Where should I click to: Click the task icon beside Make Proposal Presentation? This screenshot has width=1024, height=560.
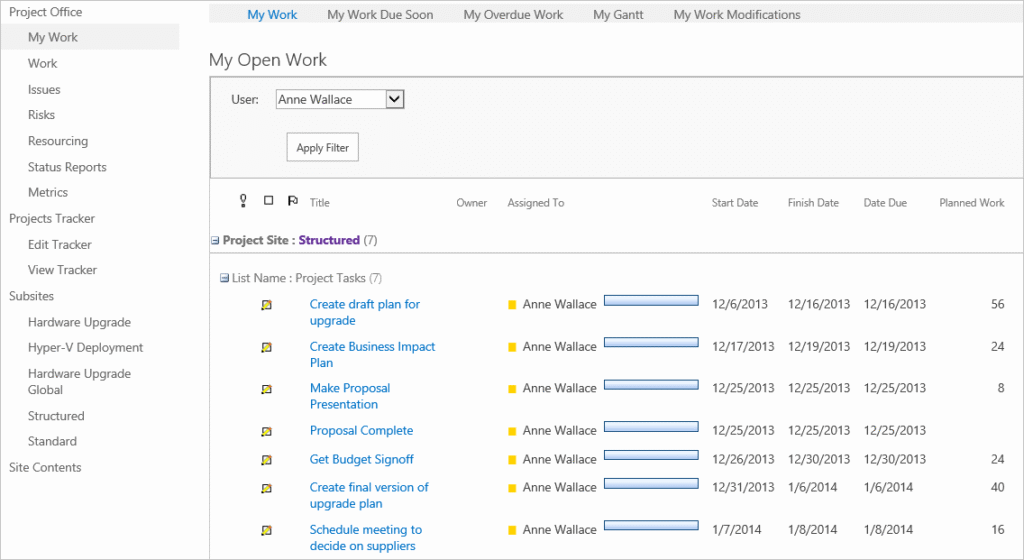click(266, 389)
